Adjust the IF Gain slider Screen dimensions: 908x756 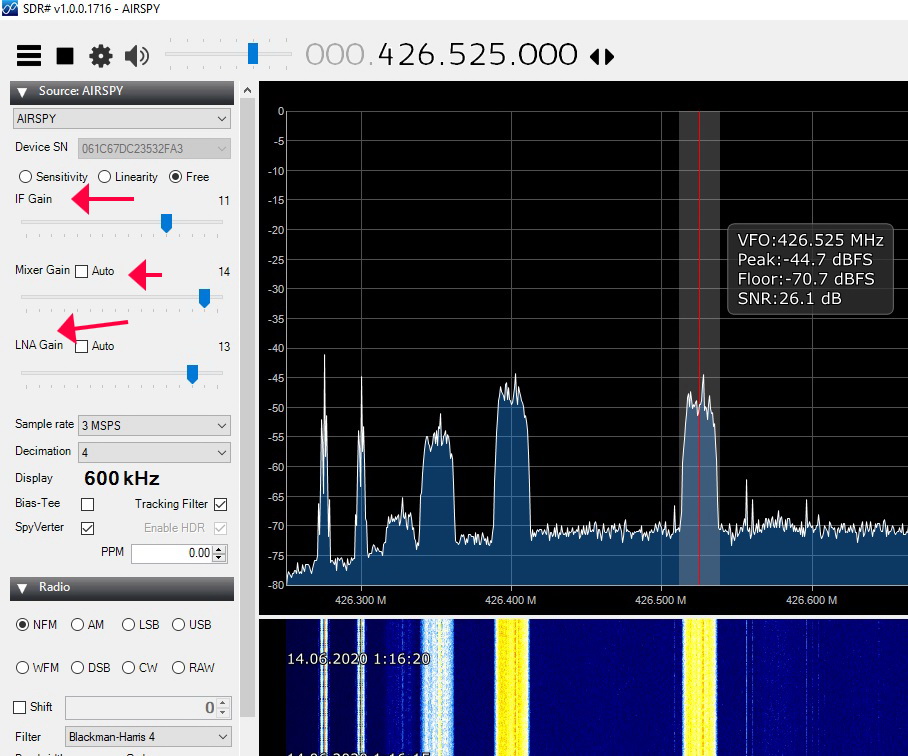166,223
